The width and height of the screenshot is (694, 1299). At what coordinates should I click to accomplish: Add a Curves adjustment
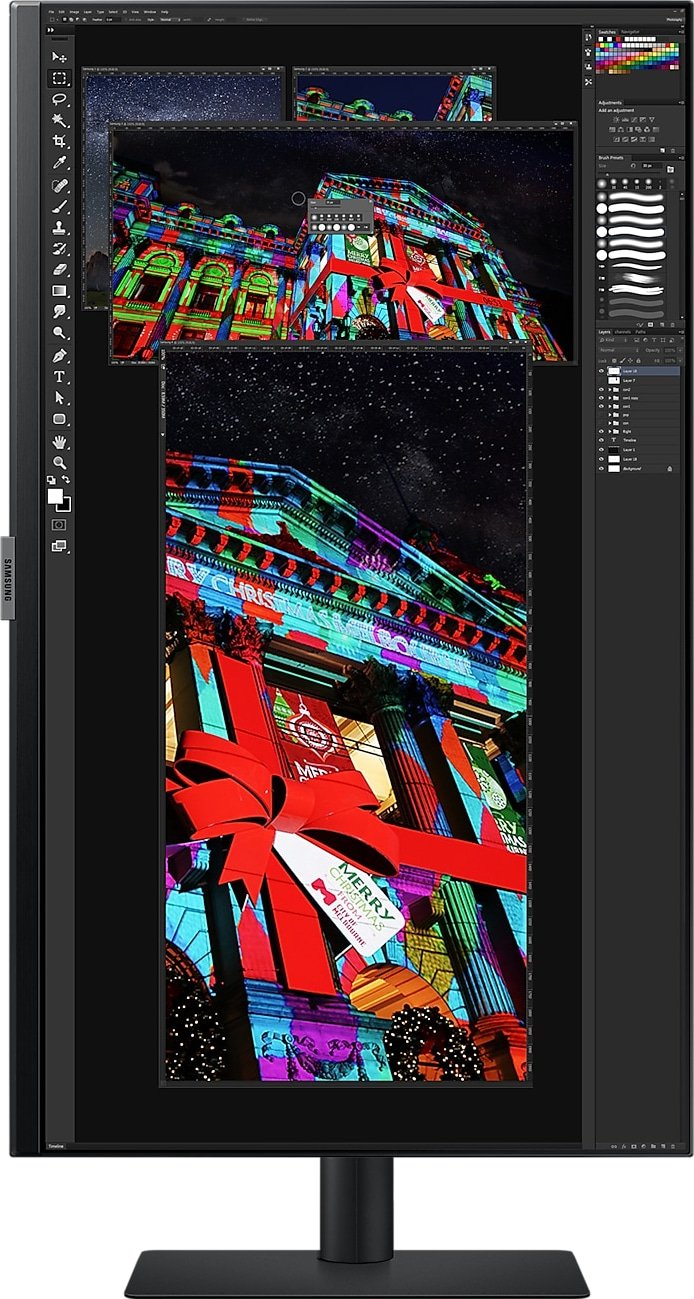tap(634, 120)
